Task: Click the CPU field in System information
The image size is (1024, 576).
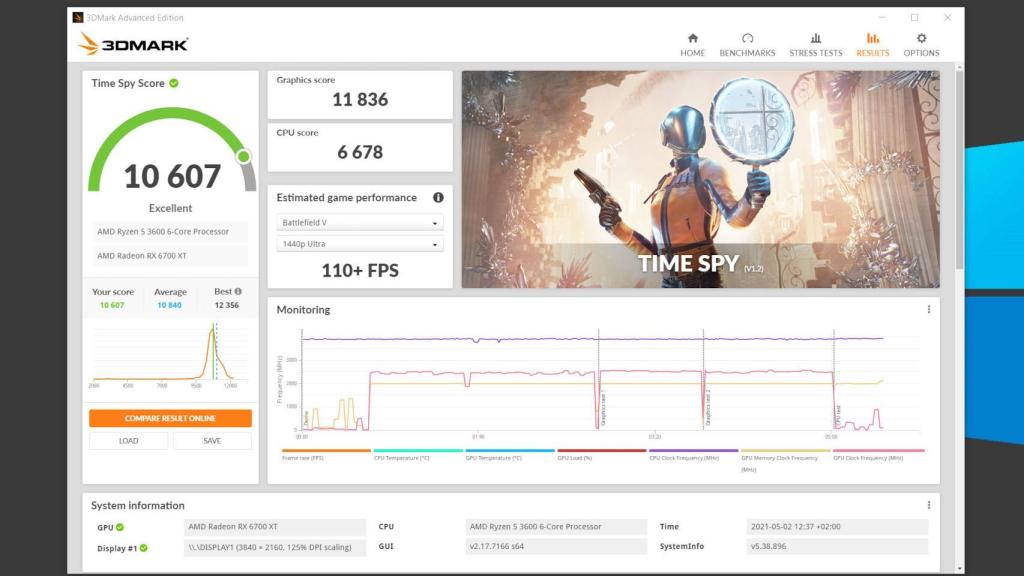Action: click(556, 527)
